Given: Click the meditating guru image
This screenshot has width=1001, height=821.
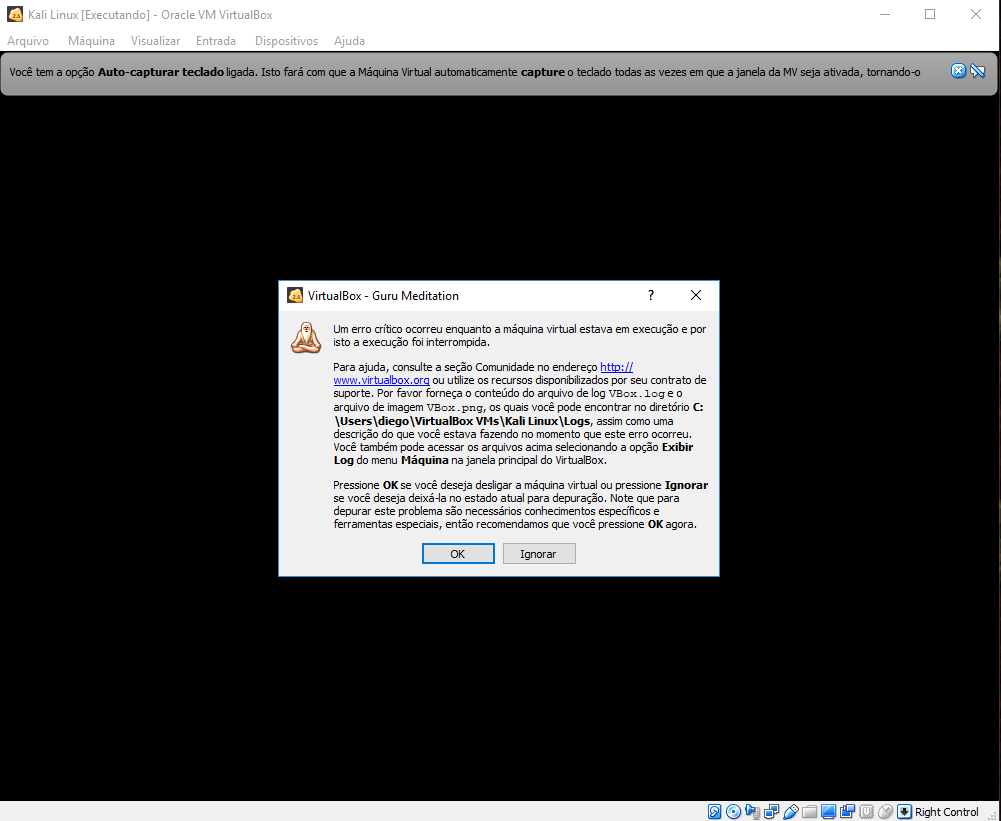Looking at the screenshot, I should (306, 338).
